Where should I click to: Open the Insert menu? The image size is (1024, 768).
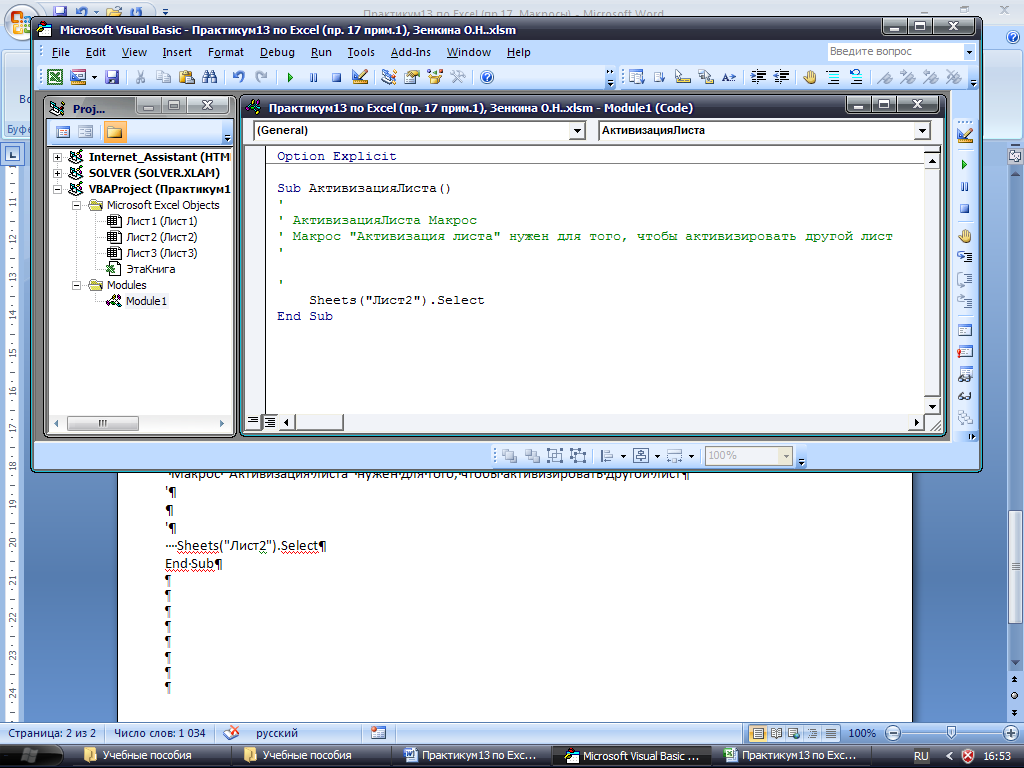click(x=177, y=52)
